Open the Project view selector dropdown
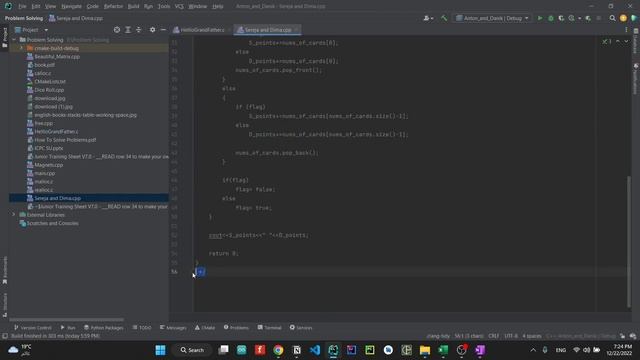The width and height of the screenshot is (640, 360). 32,30
